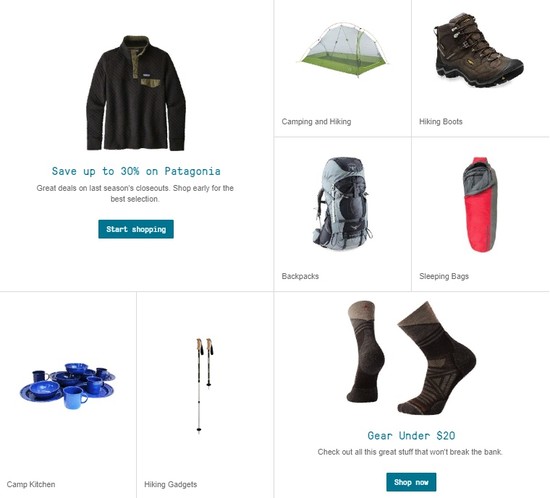Viewport: 550px width, 498px height.
Task: Visit the Sleeping Bags category link
Action: click(444, 276)
